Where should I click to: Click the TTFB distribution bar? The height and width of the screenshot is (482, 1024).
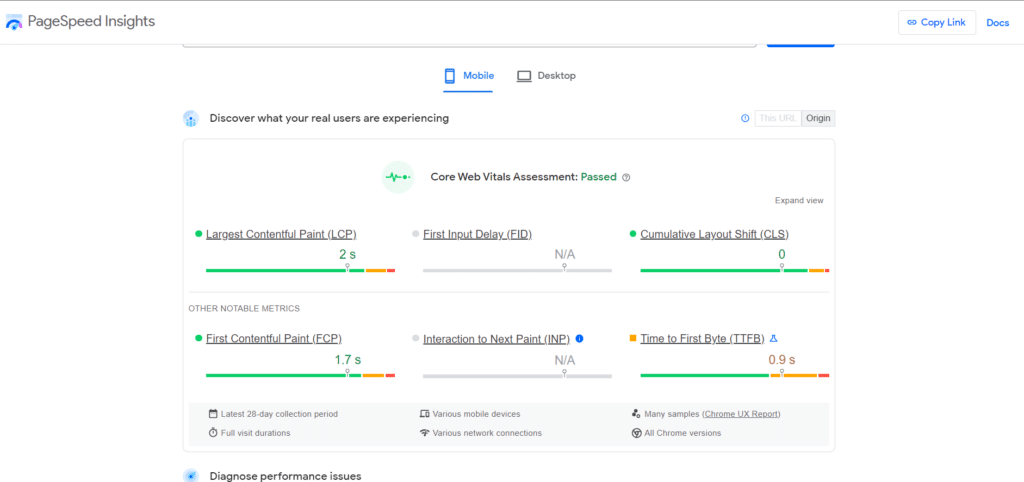735,376
